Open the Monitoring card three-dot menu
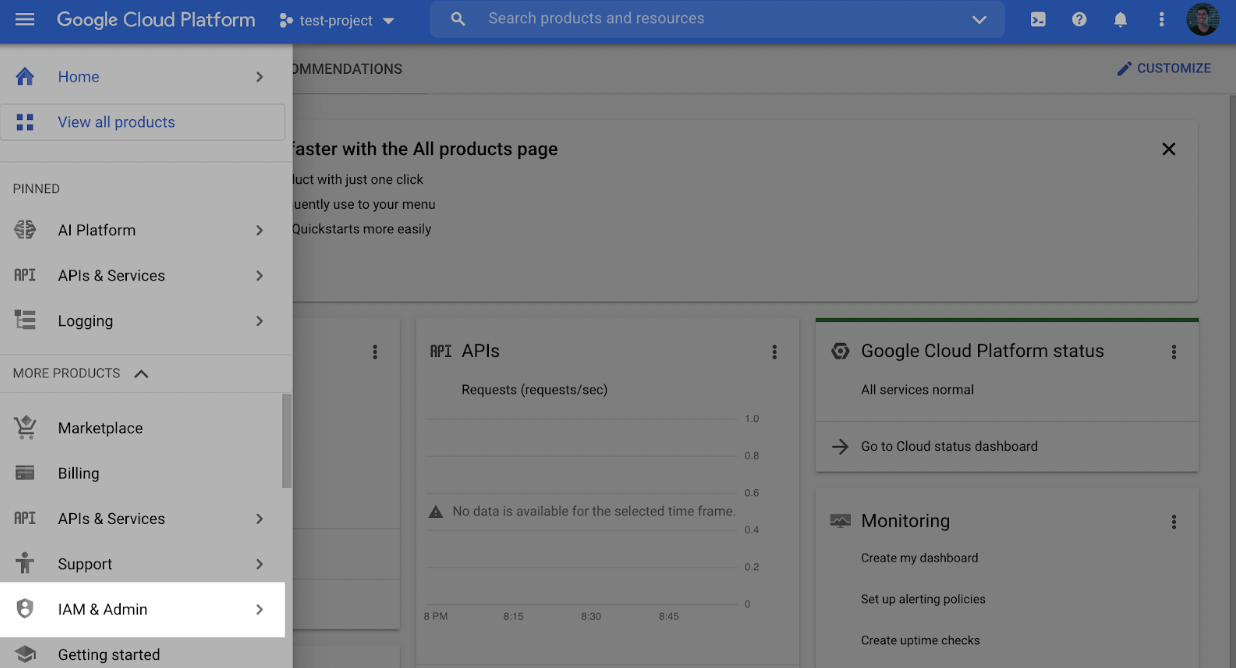This screenshot has height=668, width=1236. 1174,522
